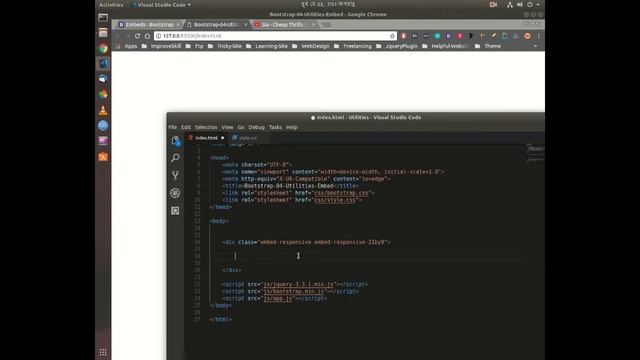Open the Debug menu in VS Code
This screenshot has width=640, height=360.
(x=256, y=127)
